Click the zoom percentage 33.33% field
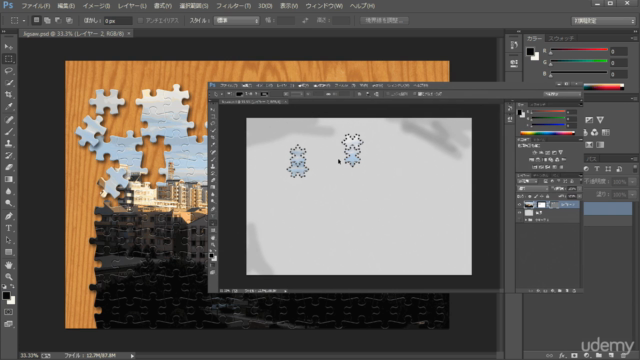This screenshot has width=640, height=360. coord(29,356)
